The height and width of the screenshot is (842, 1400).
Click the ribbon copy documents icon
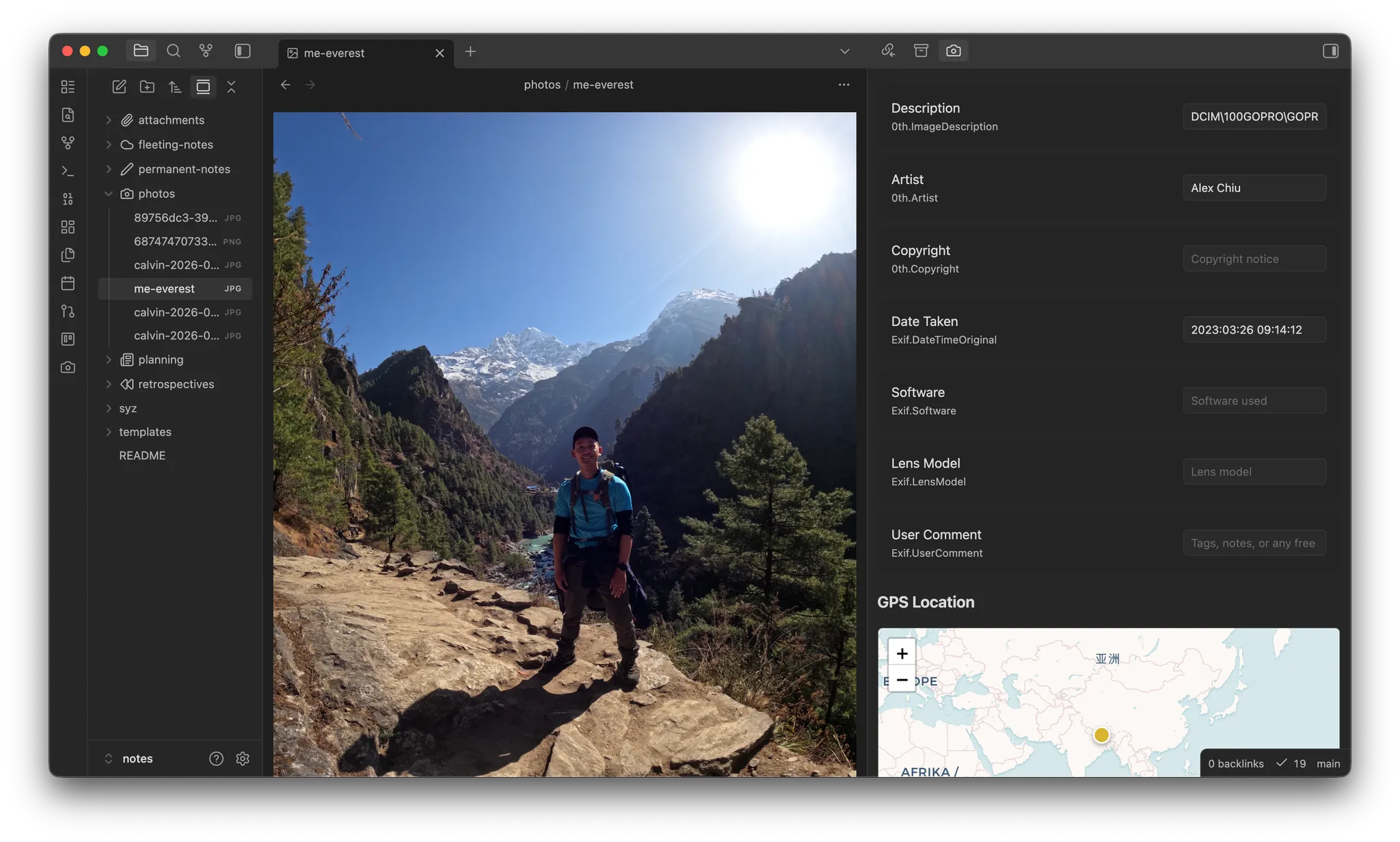(x=68, y=255)
